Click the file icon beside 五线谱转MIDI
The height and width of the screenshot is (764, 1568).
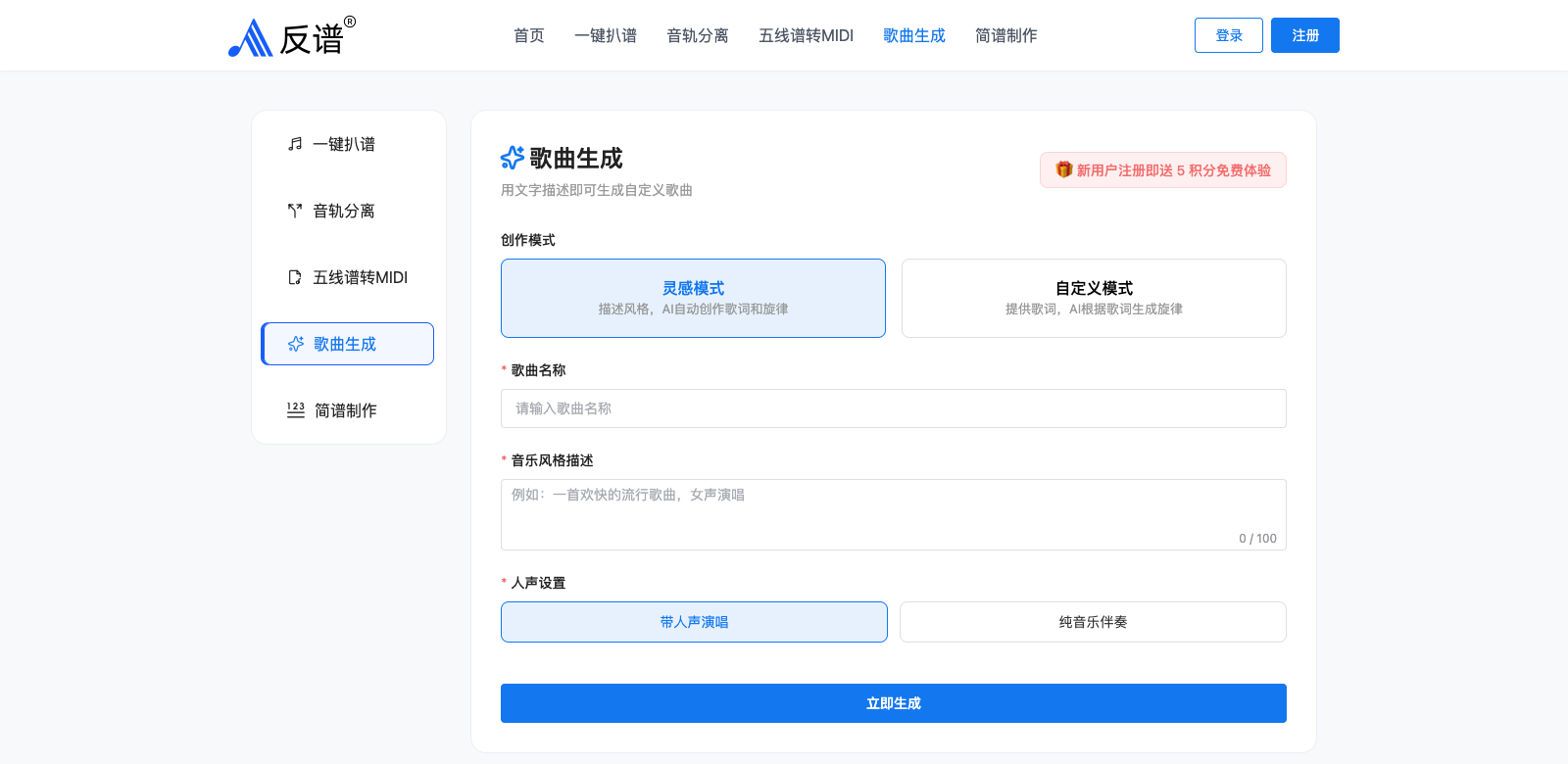point(295,277)
